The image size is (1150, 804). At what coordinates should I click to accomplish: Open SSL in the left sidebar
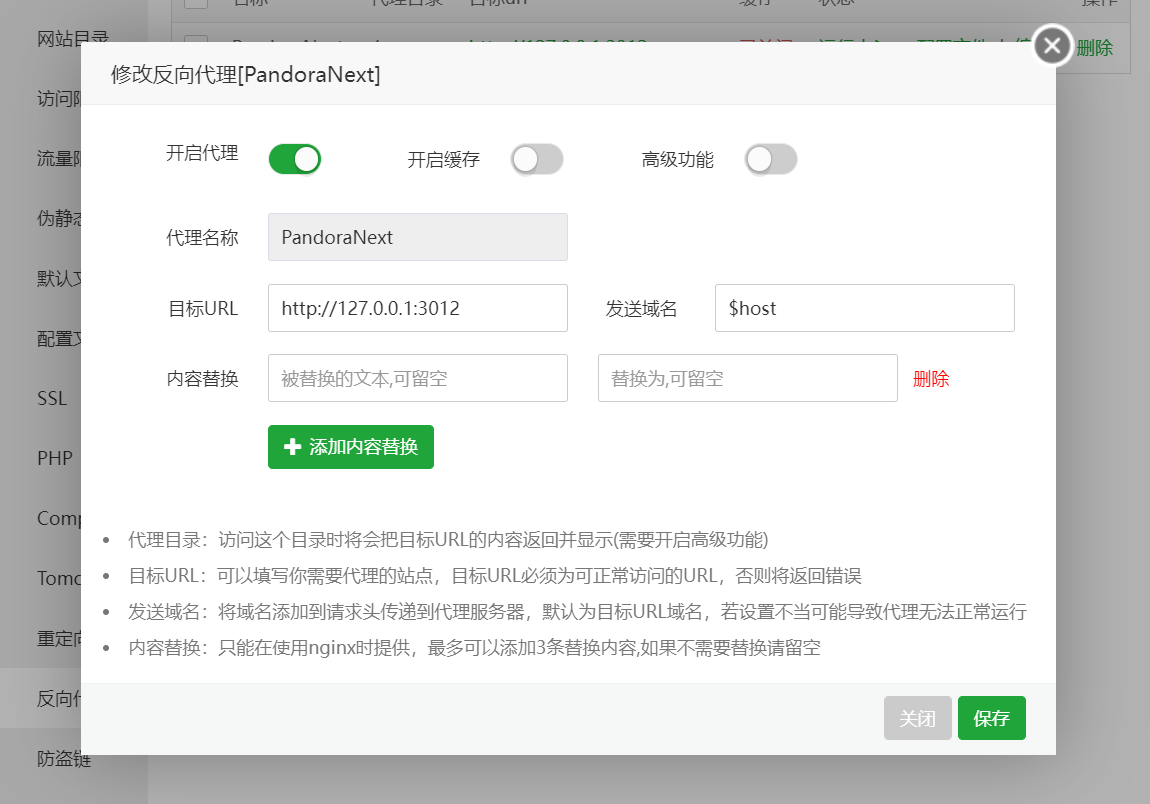point(52,398)
